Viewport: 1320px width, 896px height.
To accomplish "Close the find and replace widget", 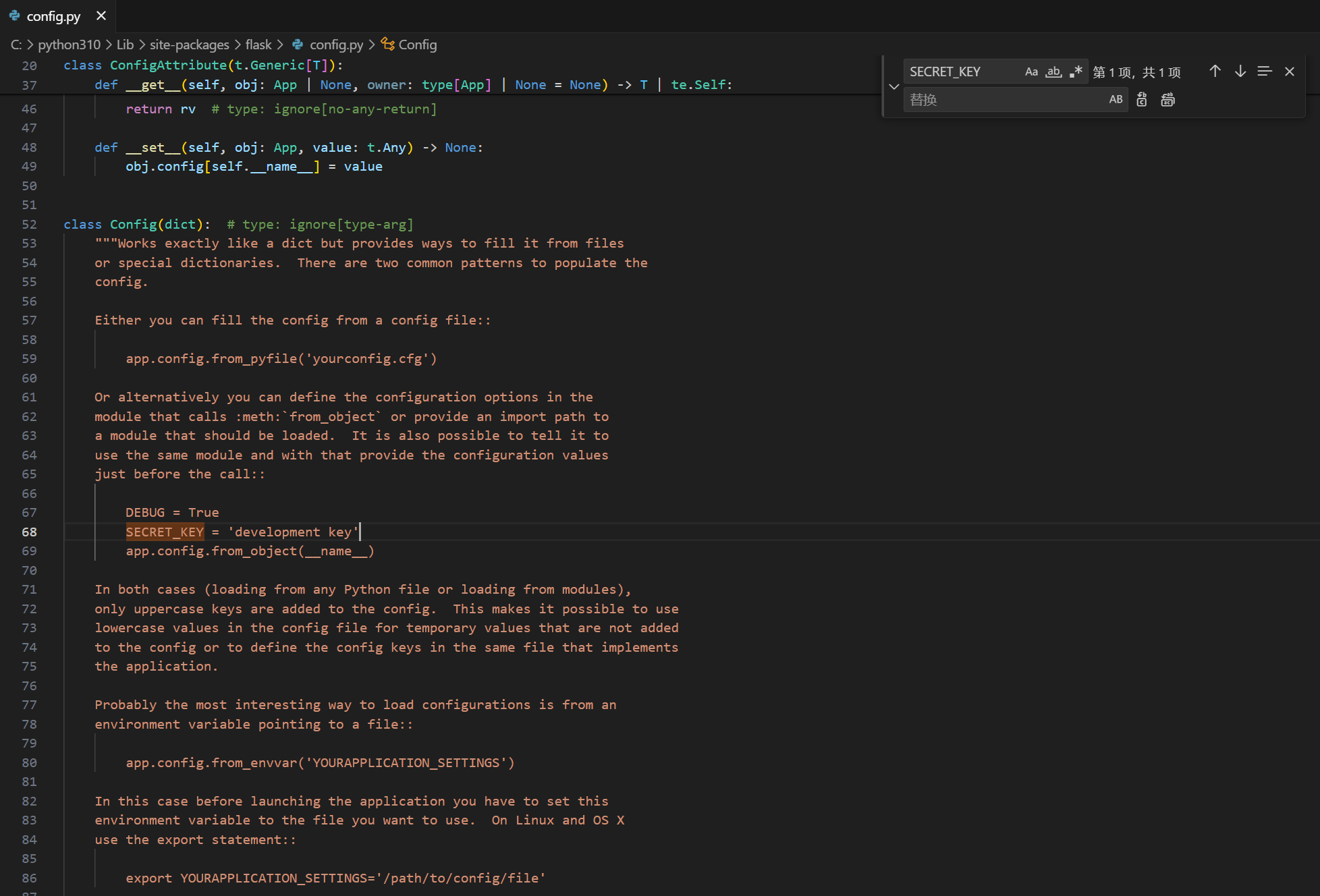I will (1289, 72).
